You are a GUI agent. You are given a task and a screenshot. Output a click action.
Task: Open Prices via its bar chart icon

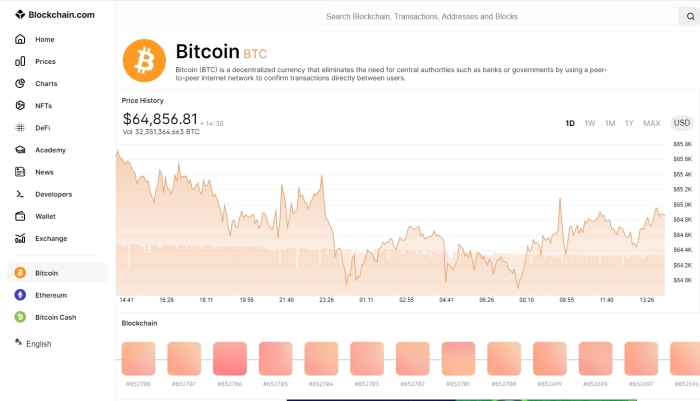click(x=20, y=61)
